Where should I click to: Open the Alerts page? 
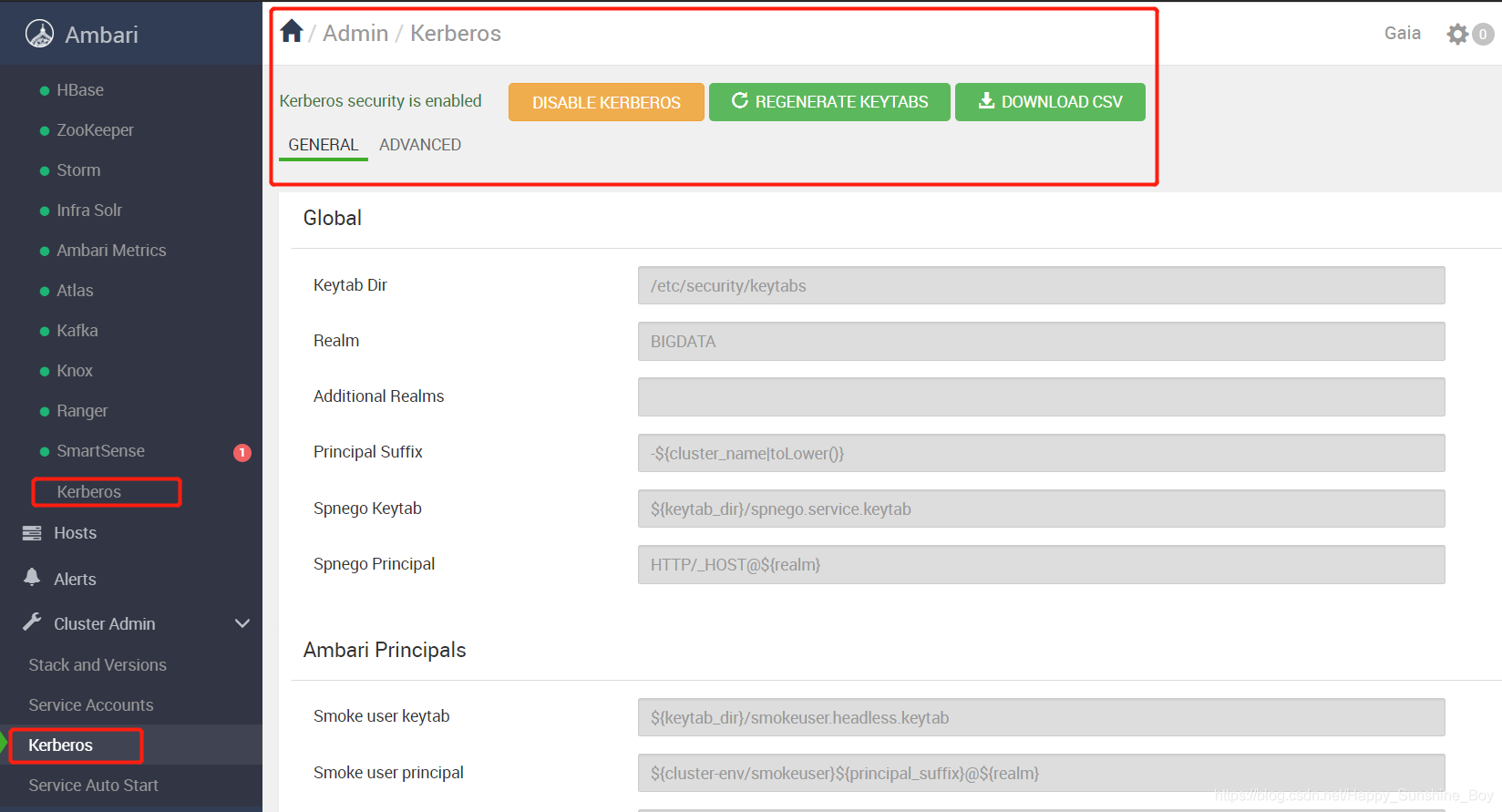click(x=75, y=580)
